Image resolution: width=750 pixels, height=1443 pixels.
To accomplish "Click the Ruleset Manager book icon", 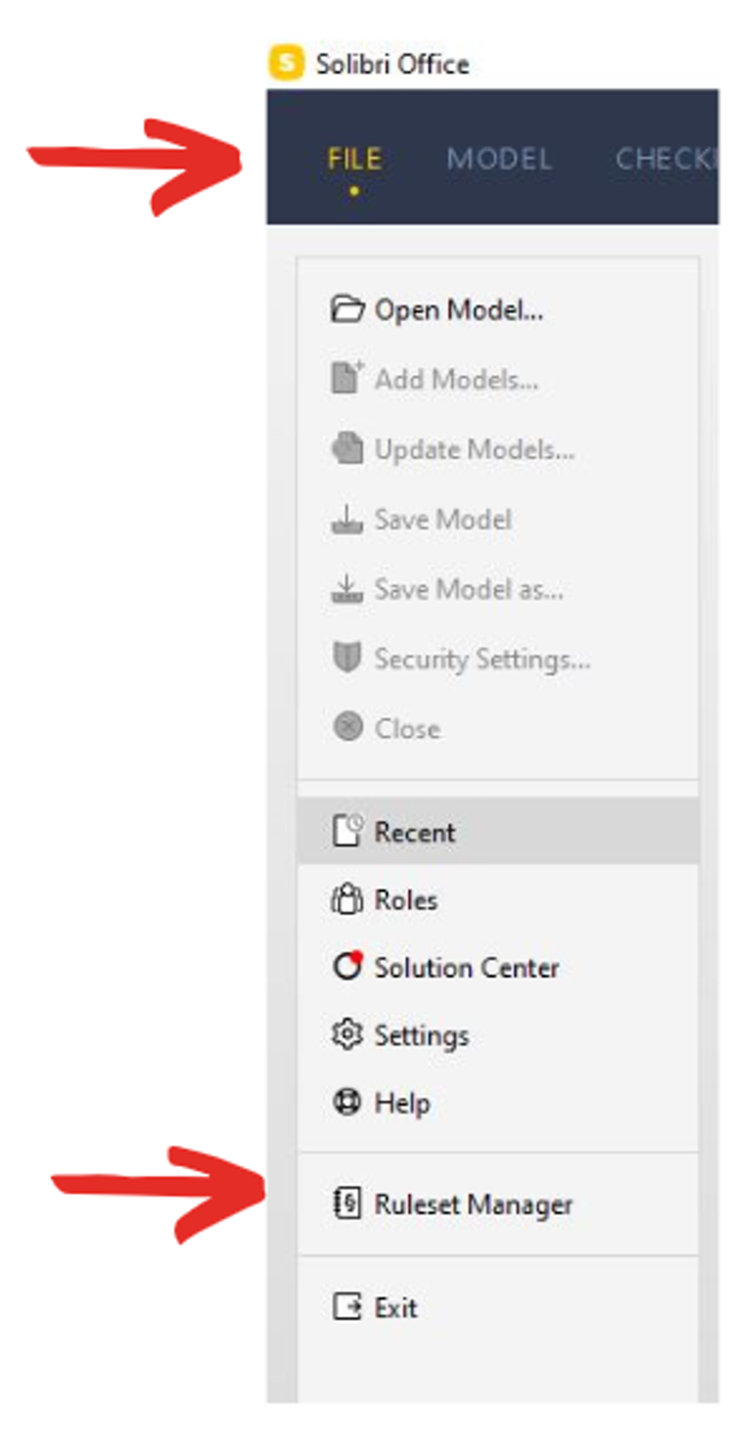I will tap(346, 1204).
